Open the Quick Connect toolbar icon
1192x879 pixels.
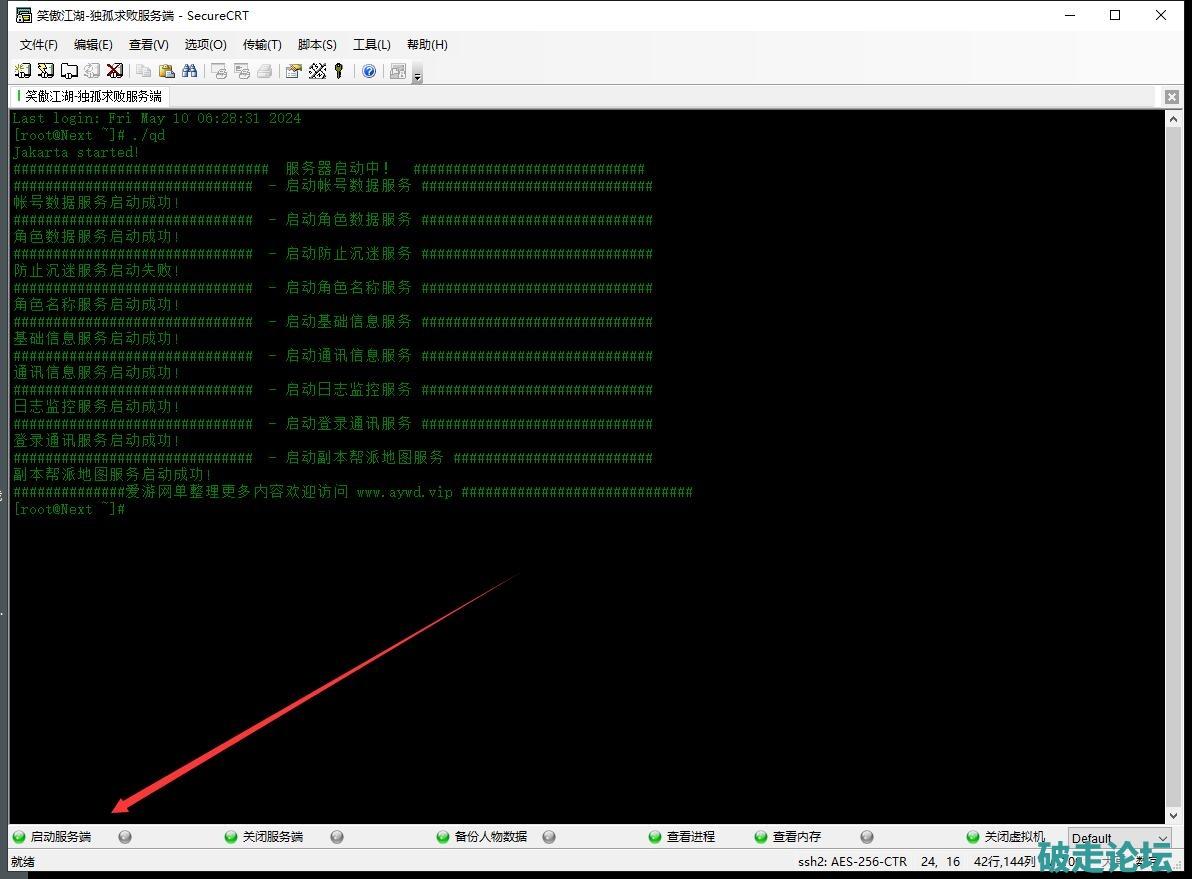click(45, 71)
